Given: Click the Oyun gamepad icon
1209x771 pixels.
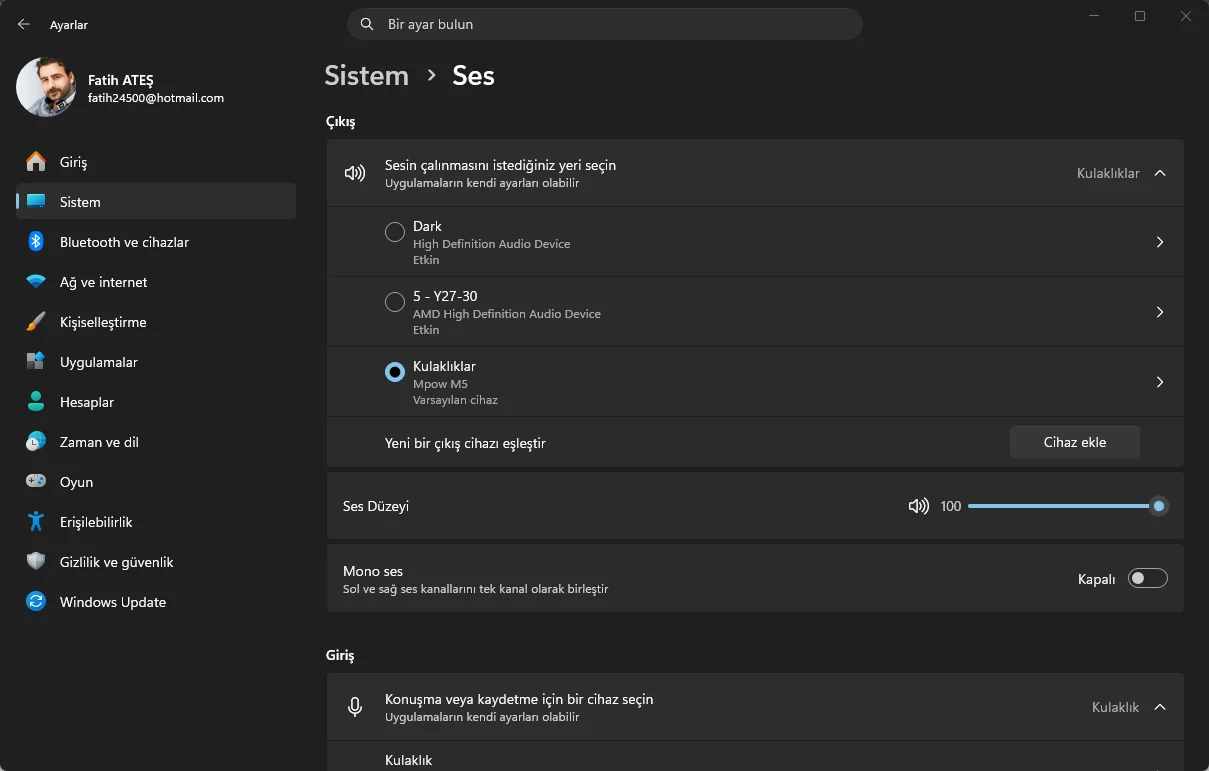Looking at the screenshot, I should (x=36, y=482).
